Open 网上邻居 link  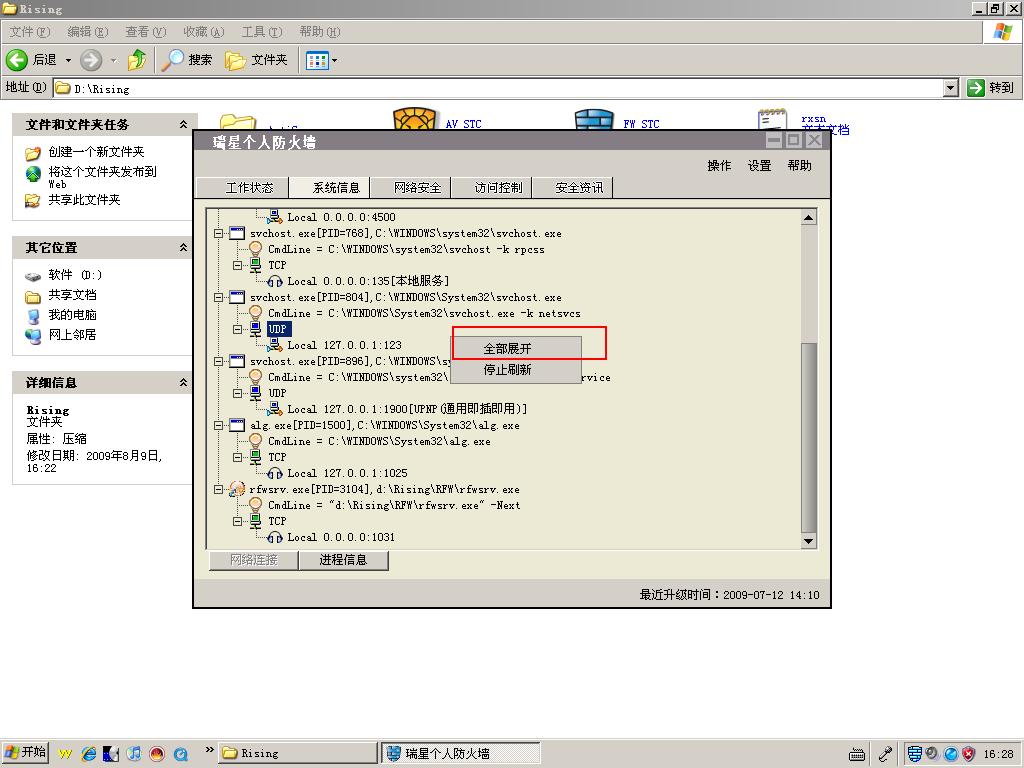coord(72,334)
